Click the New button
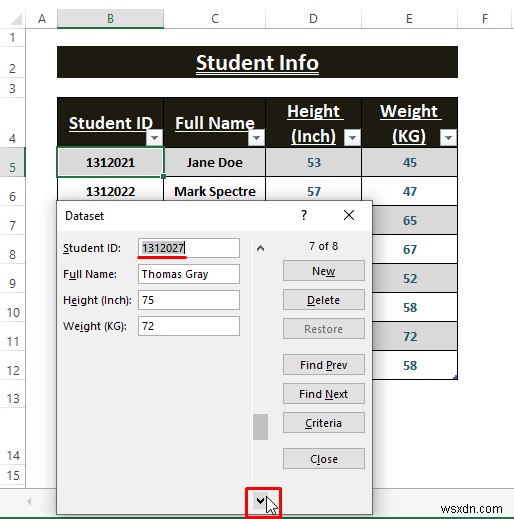This screenshot has width=514, height=519. [324, 271]
